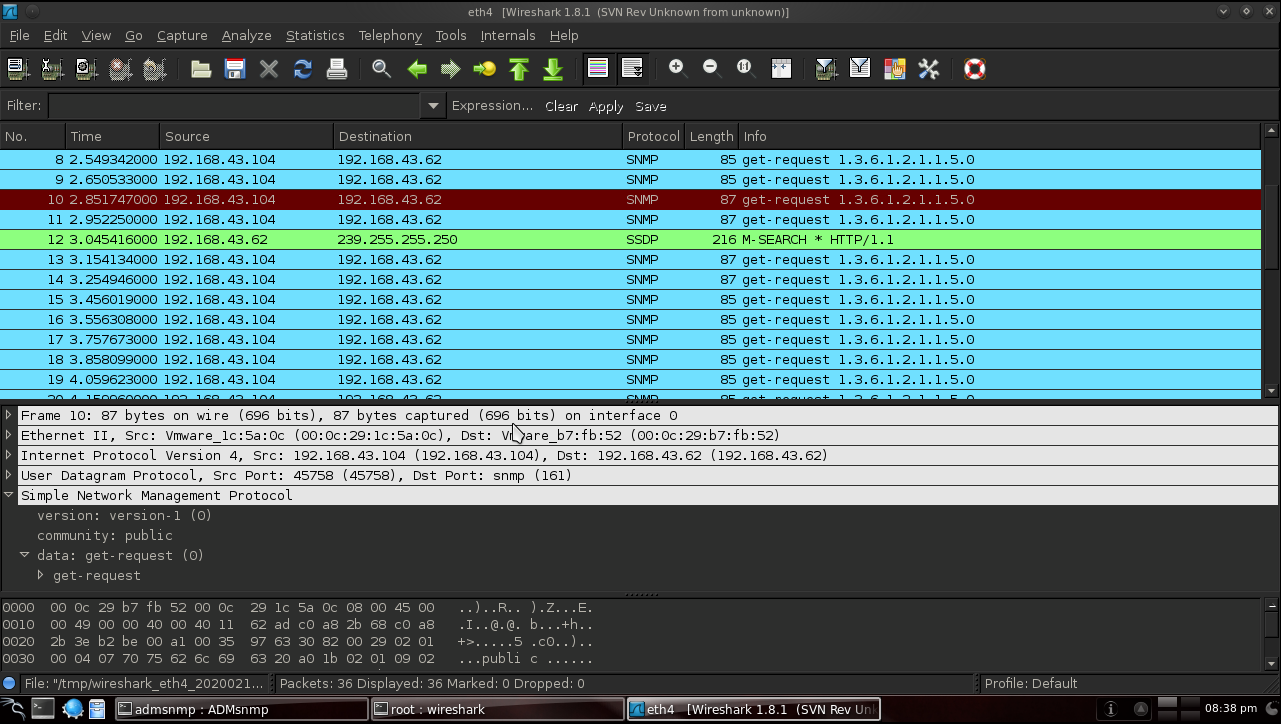The image size is (1281, 724).
Task: Select the community: public field
Action: click(105, 535)
